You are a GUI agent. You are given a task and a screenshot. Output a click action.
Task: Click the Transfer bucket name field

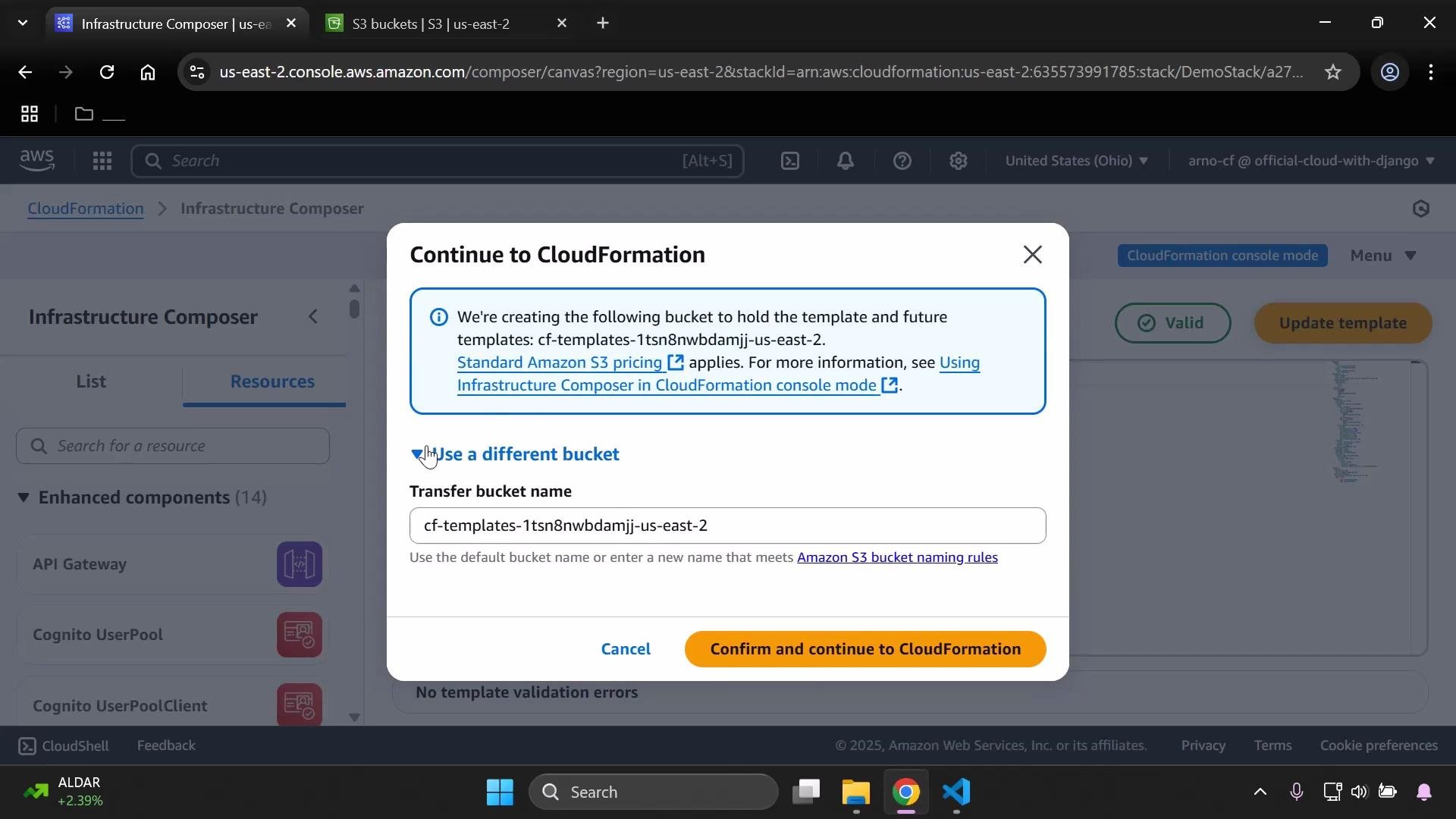point(727,526)
